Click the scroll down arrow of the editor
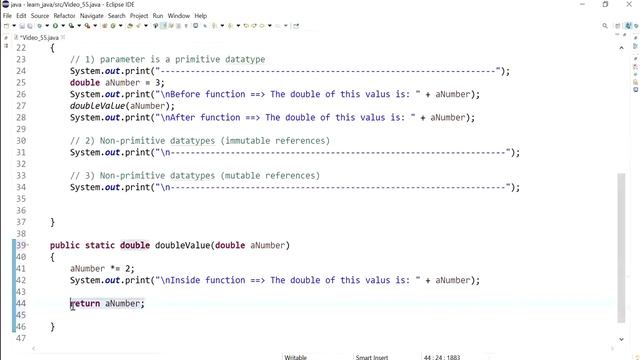Viewport: 640px width, 360px height. coord(621,339)
